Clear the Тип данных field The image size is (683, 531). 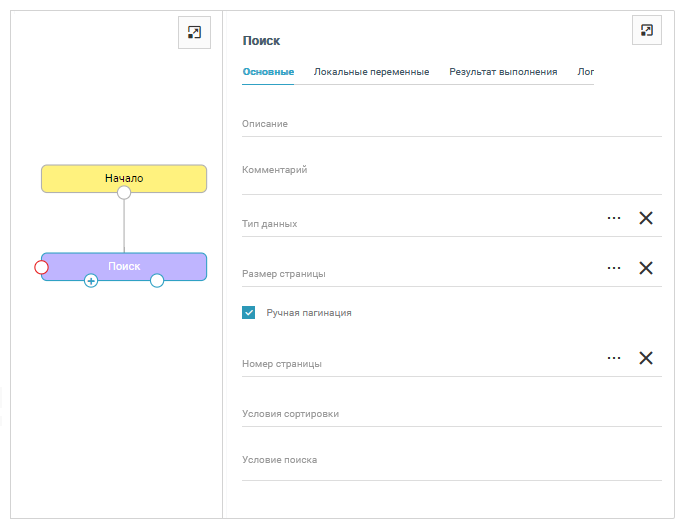[646, 218]
